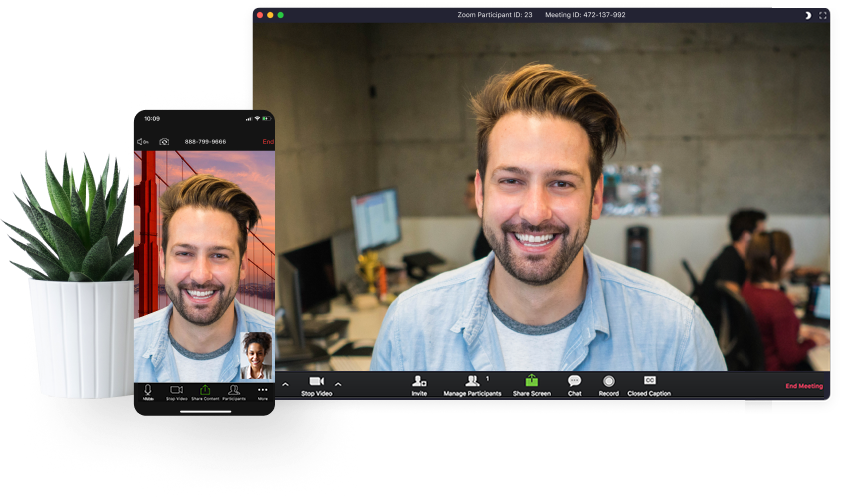Open Manage Participants panel

click(472, 382)
